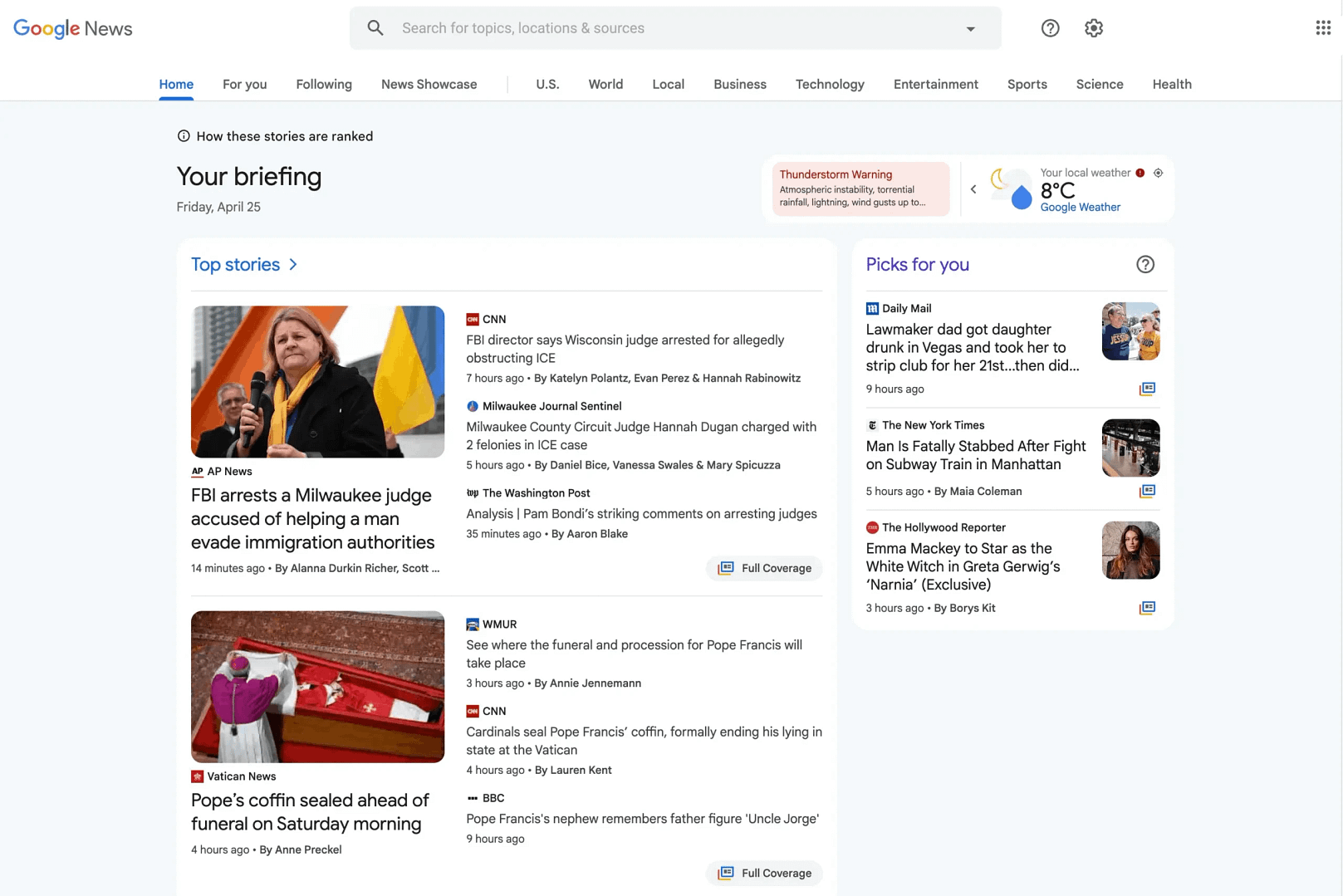Click The Washington Post source icon
The image size is (1343, 896).
(x=473, y=493)
